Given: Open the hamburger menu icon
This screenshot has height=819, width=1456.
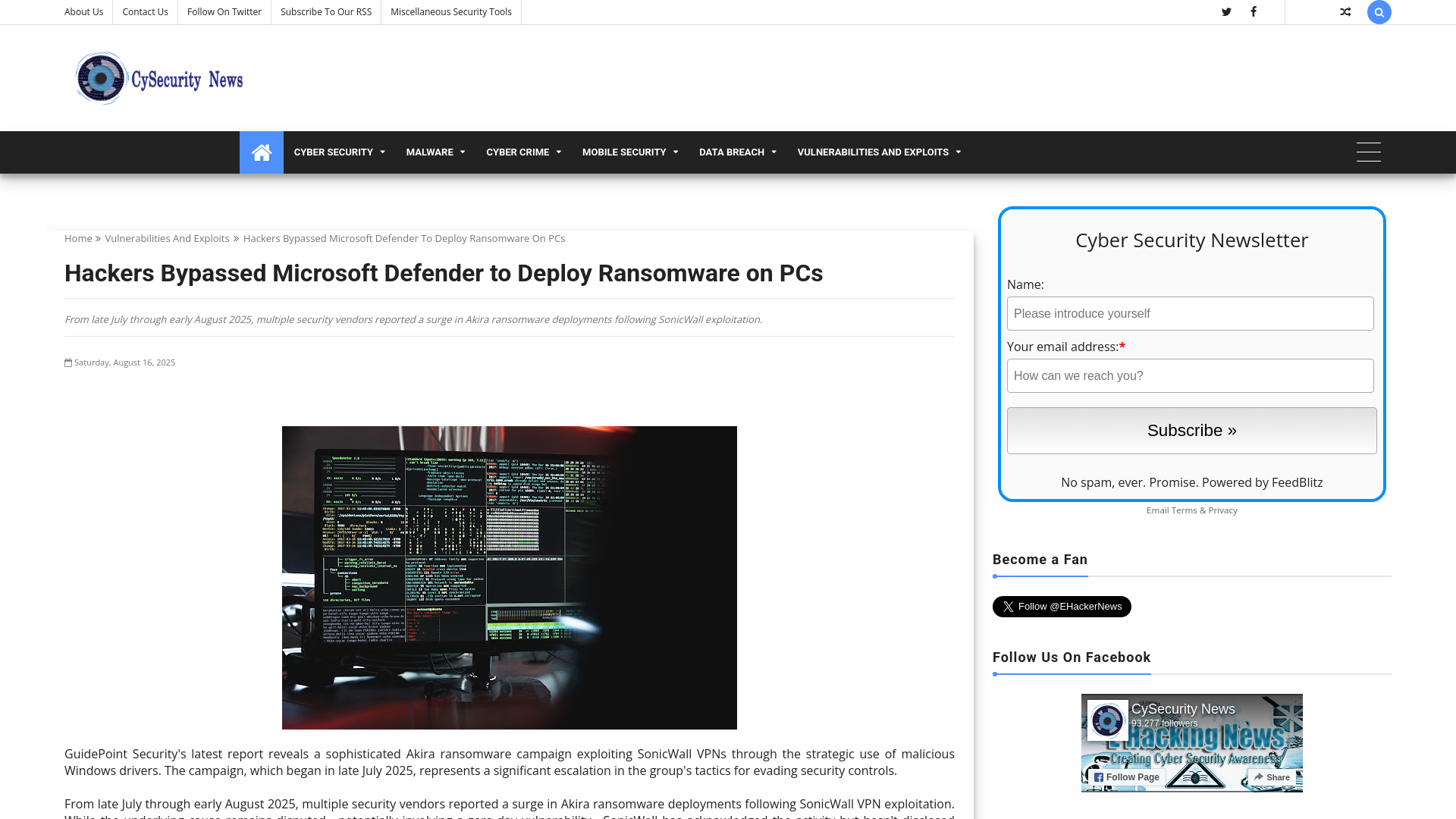Looking at the screenshot, I should (1369, 152).
